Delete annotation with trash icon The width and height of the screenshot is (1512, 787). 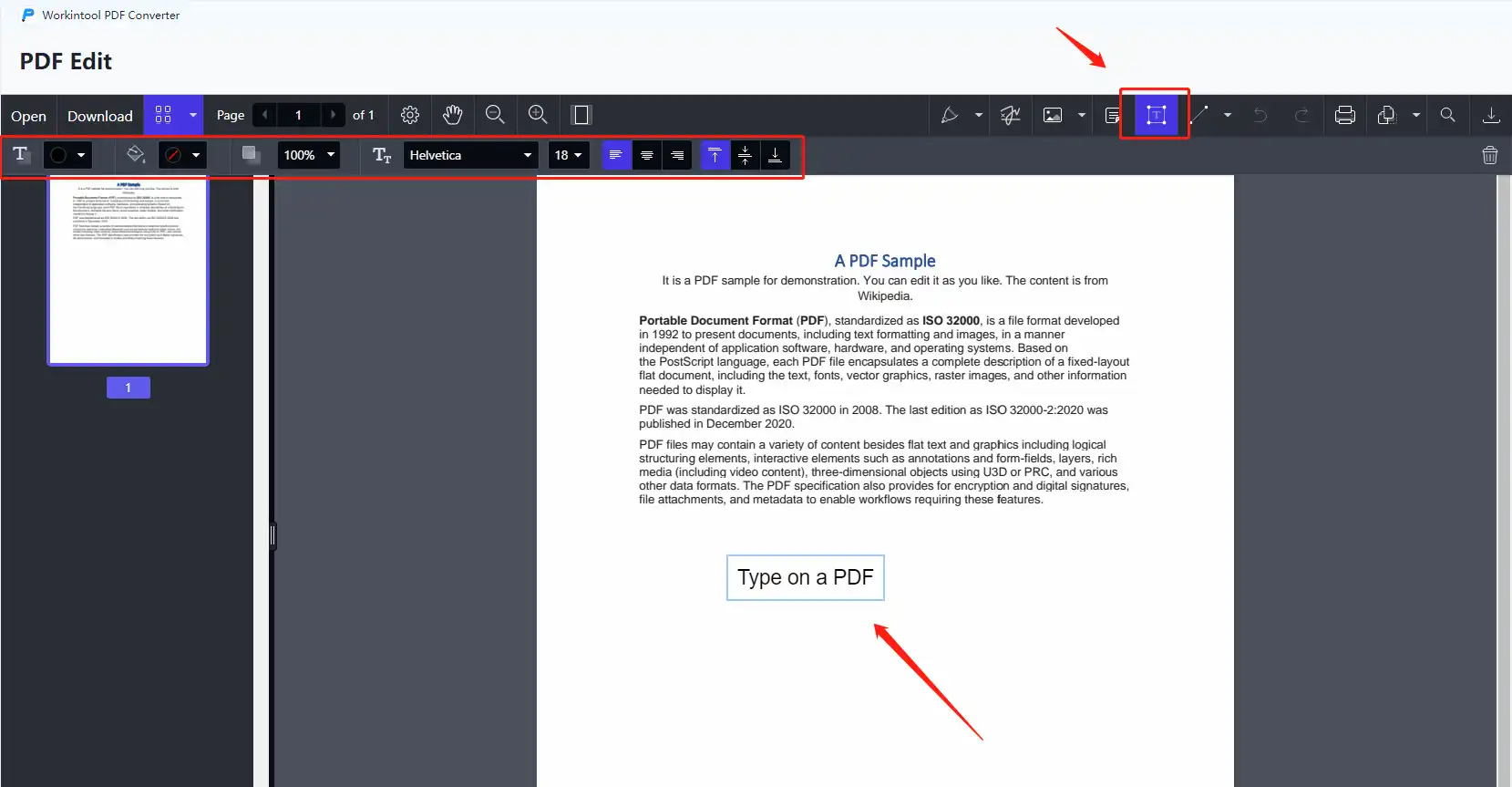click(x=1489, y=155)
